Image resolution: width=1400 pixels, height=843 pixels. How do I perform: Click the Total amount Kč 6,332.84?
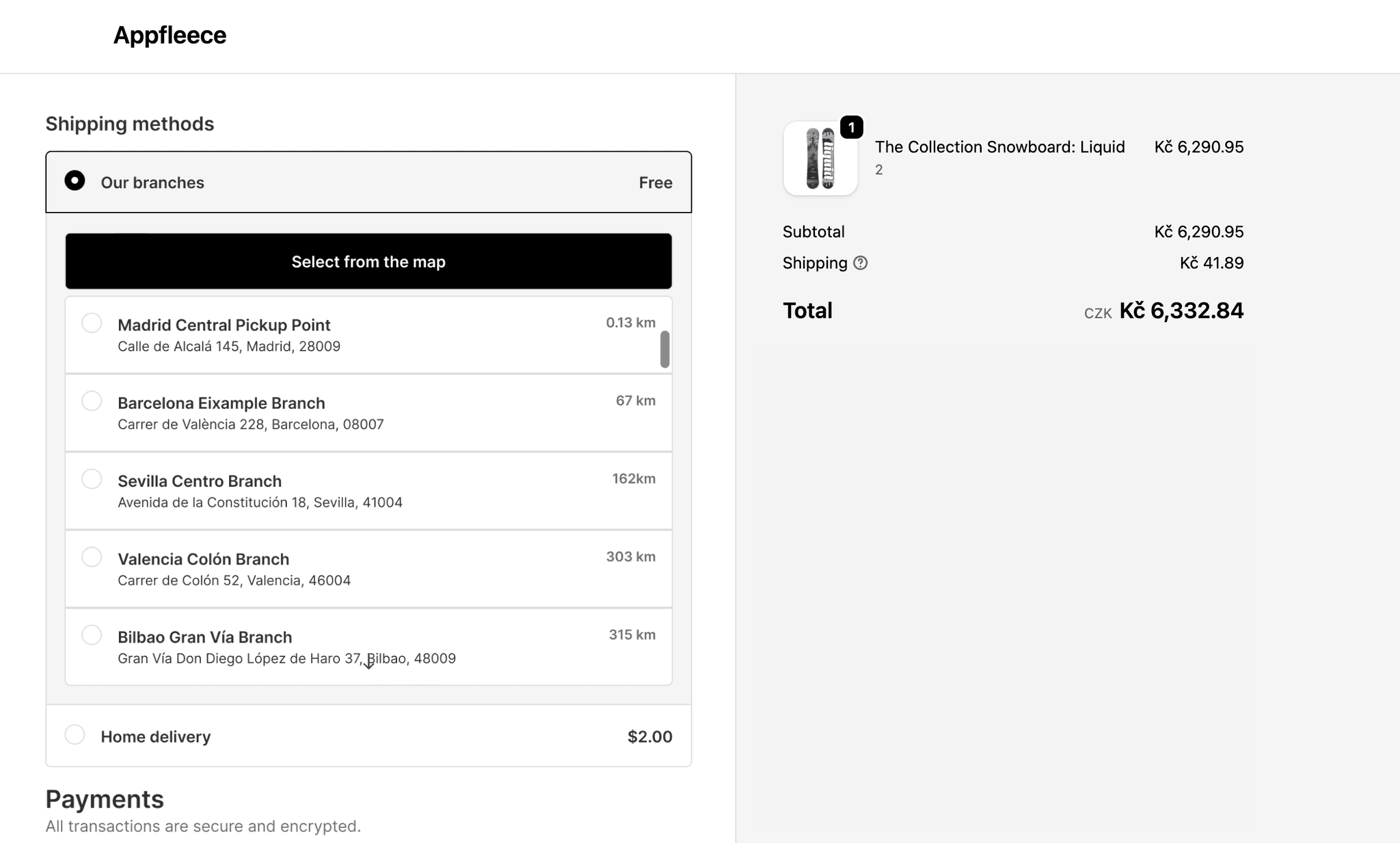tap(1181, 310)
